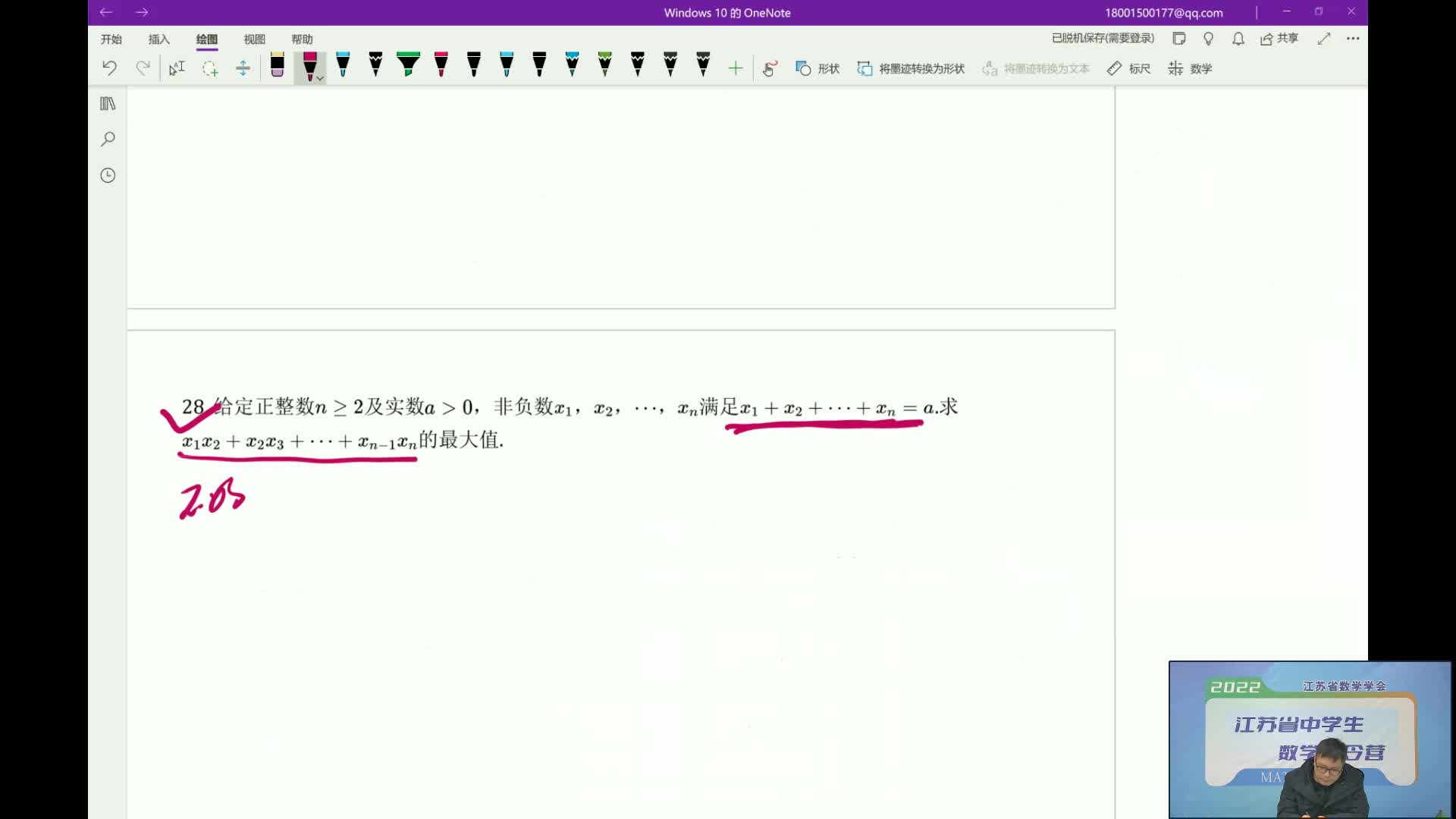Select the Lasso Select tool
Screen dimensions: 1456x819
(x=210, y=68)
